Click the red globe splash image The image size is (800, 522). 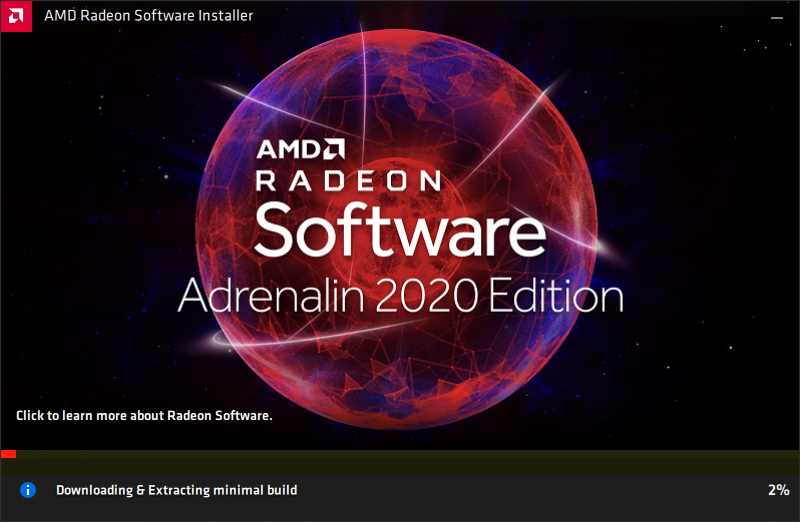pyautogui.click(x=395, y=230)
